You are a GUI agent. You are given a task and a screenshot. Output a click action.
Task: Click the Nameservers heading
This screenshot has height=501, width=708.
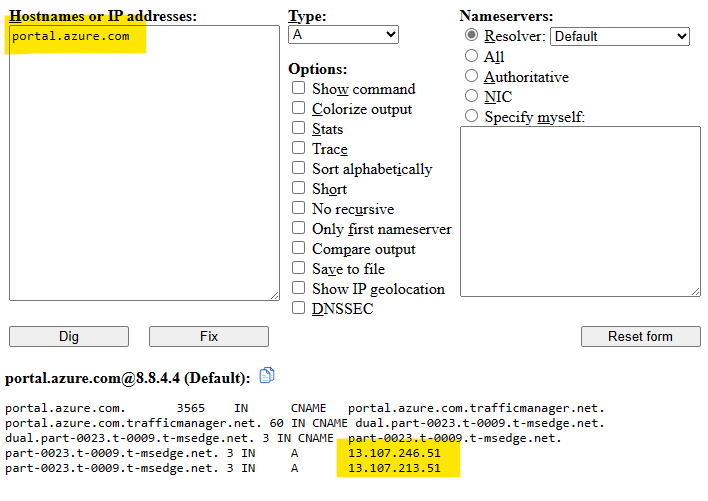[x=506, y=16]
